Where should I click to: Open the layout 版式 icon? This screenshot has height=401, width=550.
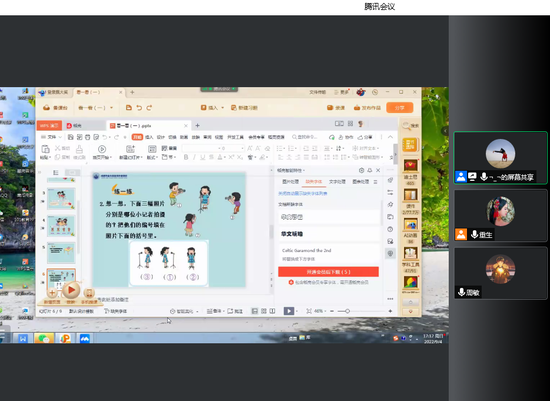pyautogui.click(x=152, y=149)
